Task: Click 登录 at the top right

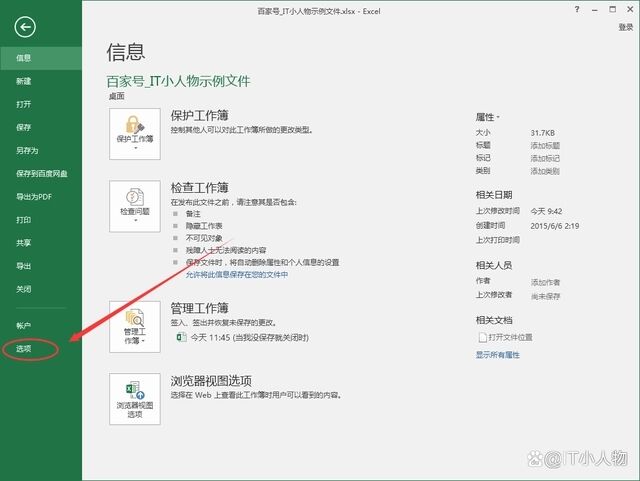Action: pos(626,27)
